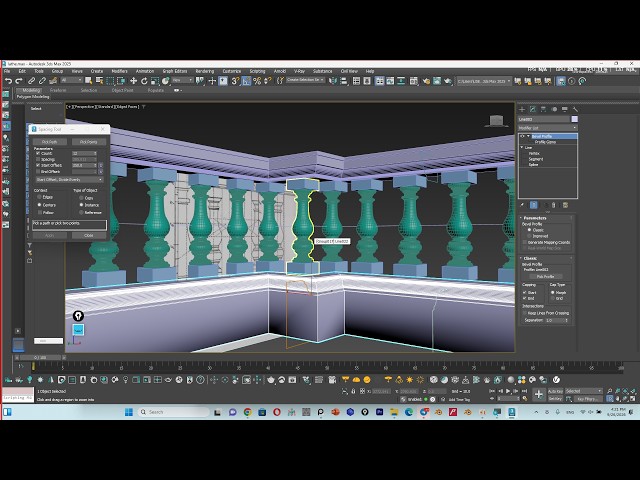Open the Modifier List dropdown
This screenshot has width=640, height=480.
548,128
